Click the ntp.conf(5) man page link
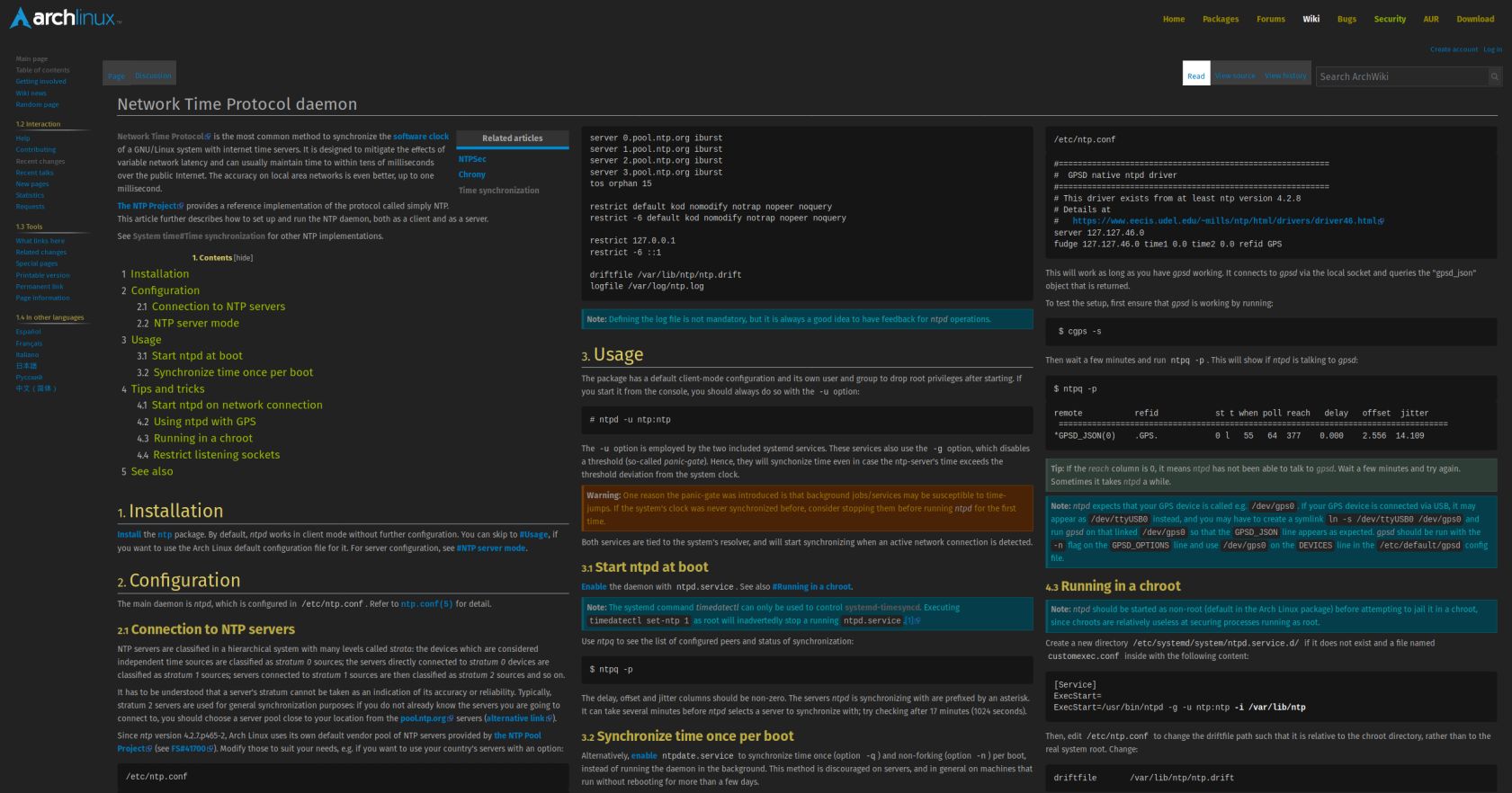 pos(426,604)
